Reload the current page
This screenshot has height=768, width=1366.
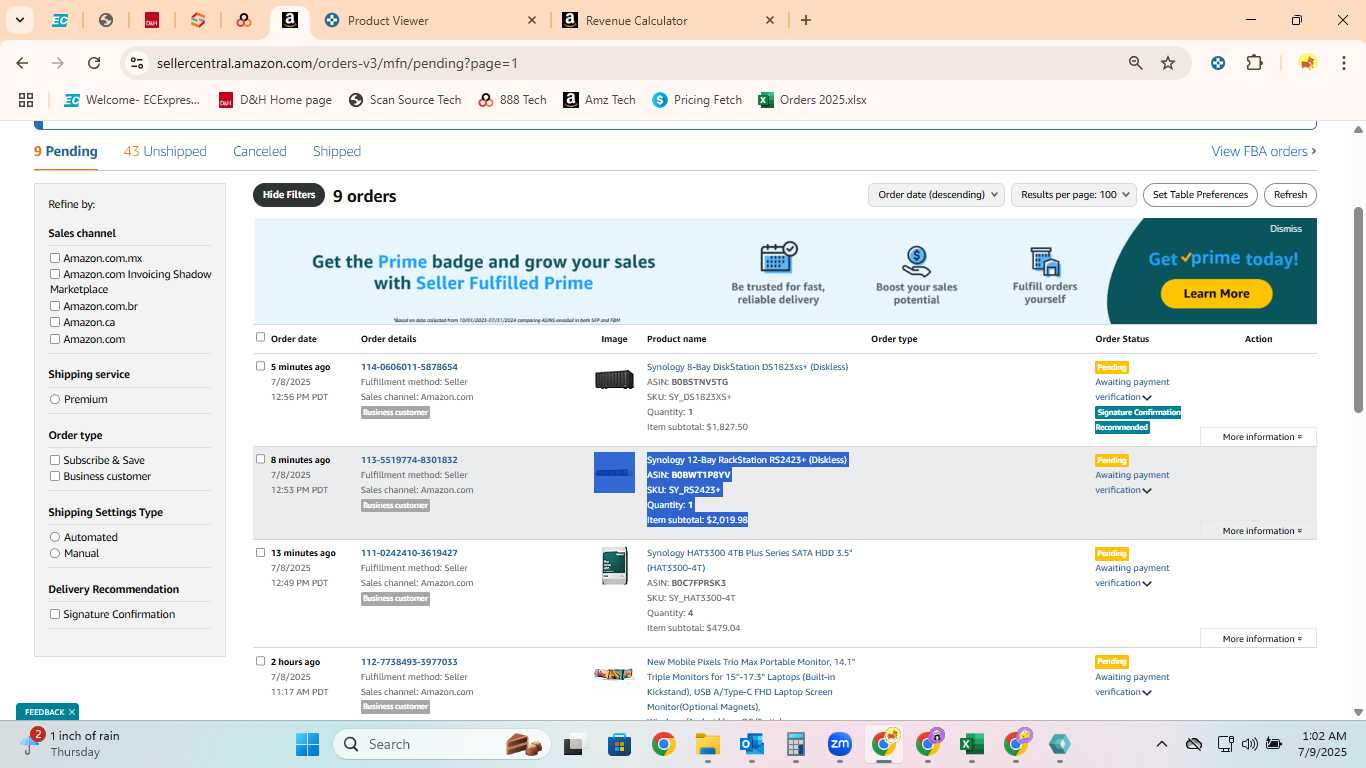coord(94,62)
